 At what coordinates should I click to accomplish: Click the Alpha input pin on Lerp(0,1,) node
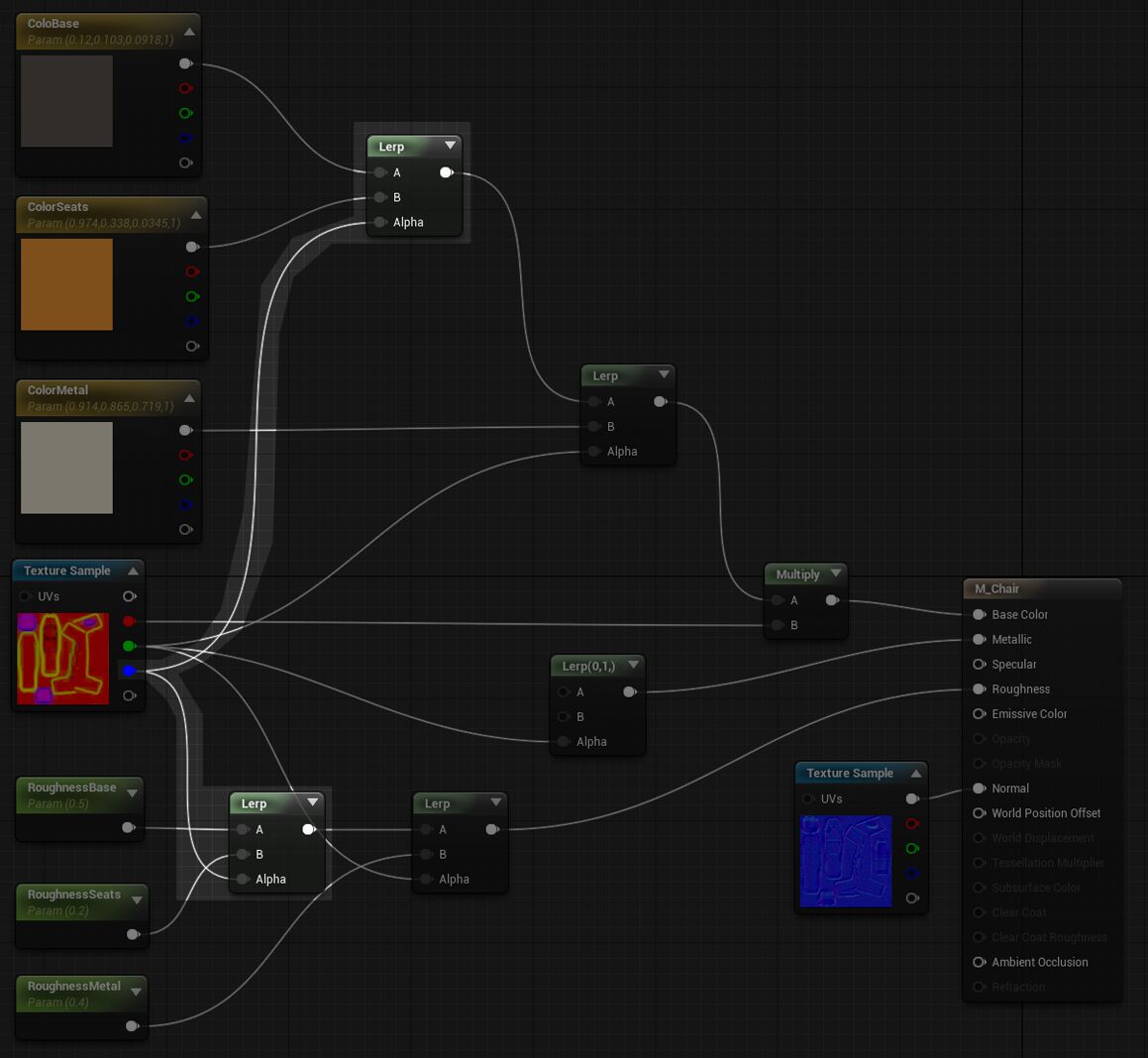pyautogui.click(x=564, y=742)
